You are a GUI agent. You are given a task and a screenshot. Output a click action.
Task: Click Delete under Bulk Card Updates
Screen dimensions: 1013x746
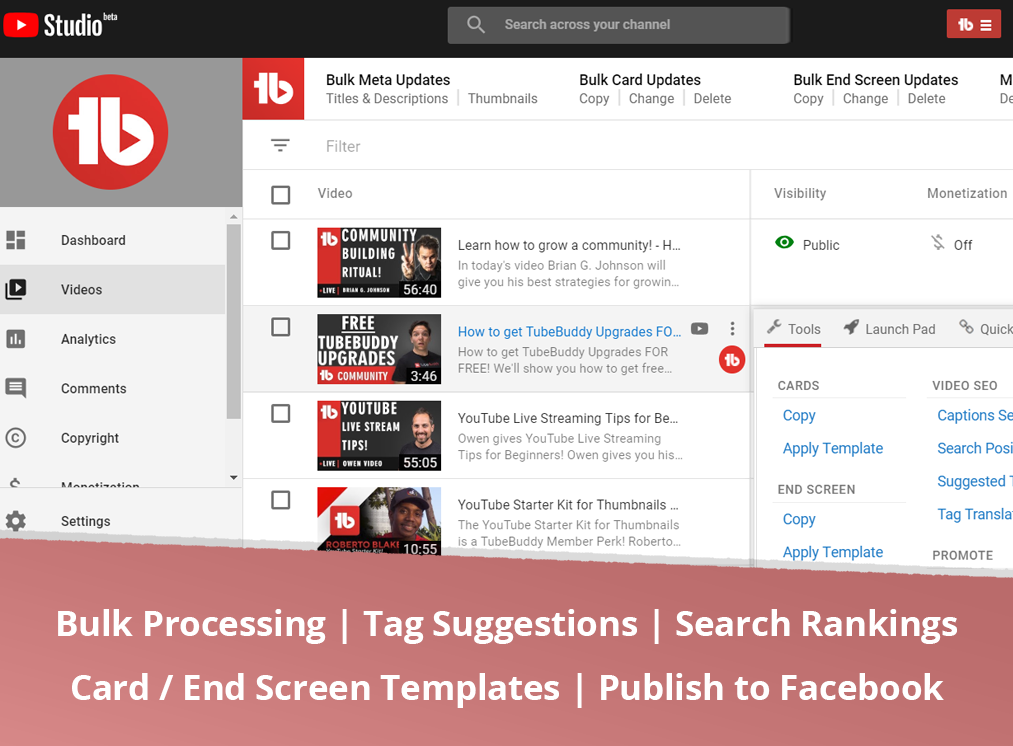click(x=713, y=99)
